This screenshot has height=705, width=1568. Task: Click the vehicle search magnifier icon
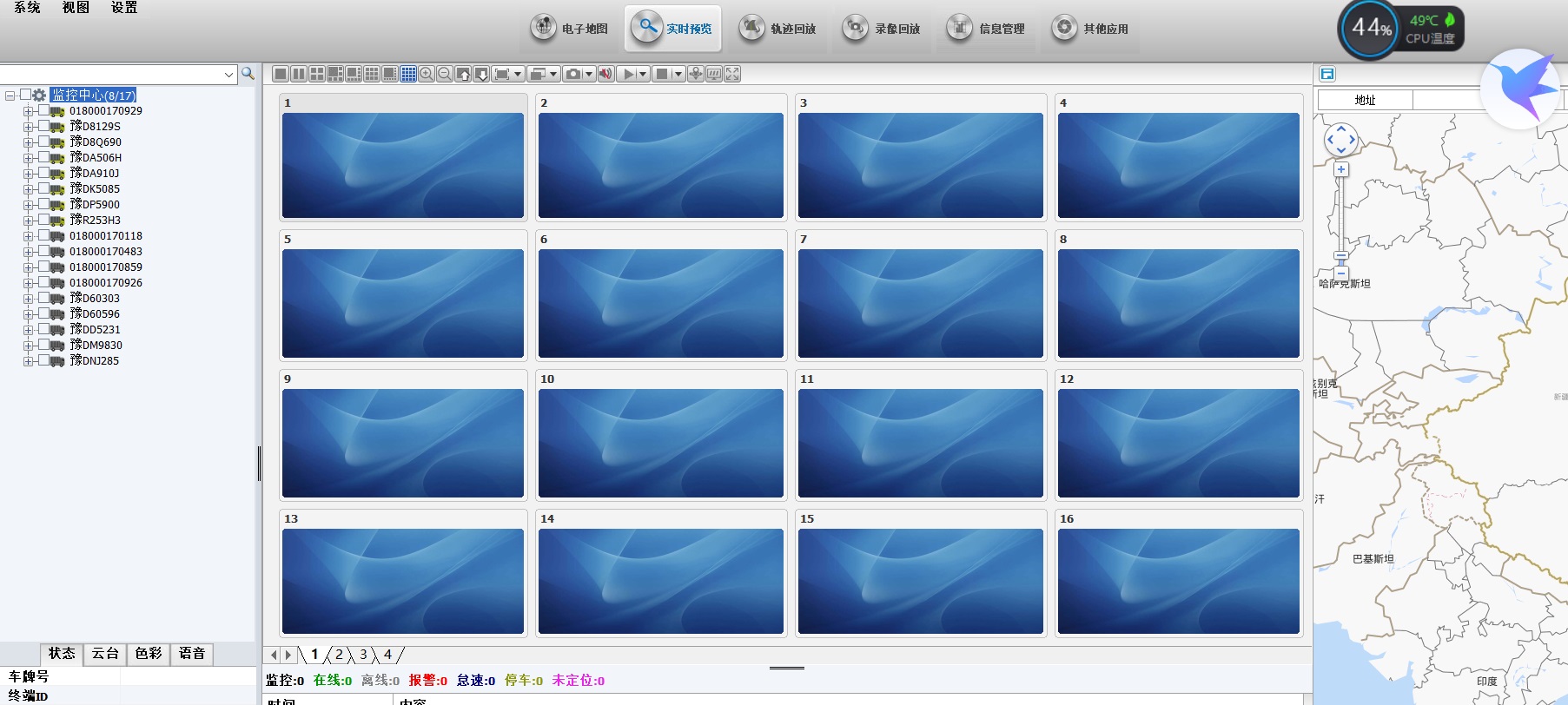pyautogui.click(x=248, y=74)
